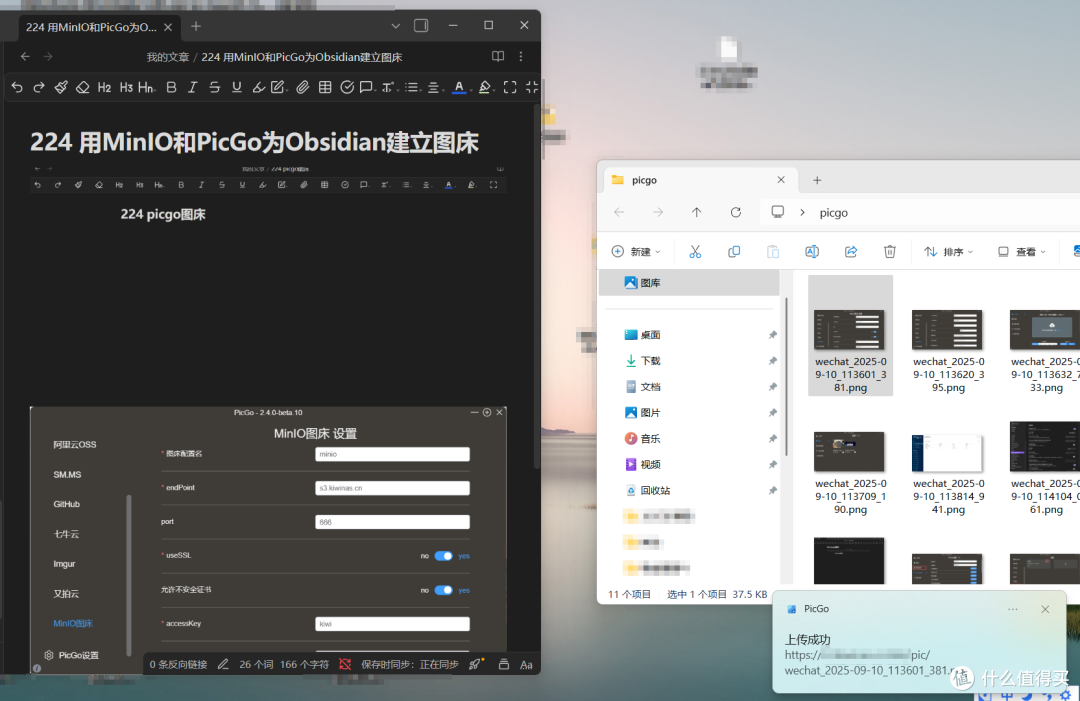1080x701 pixels.
Task: Rename the selected file in Explorer
Action: point(812,251)
